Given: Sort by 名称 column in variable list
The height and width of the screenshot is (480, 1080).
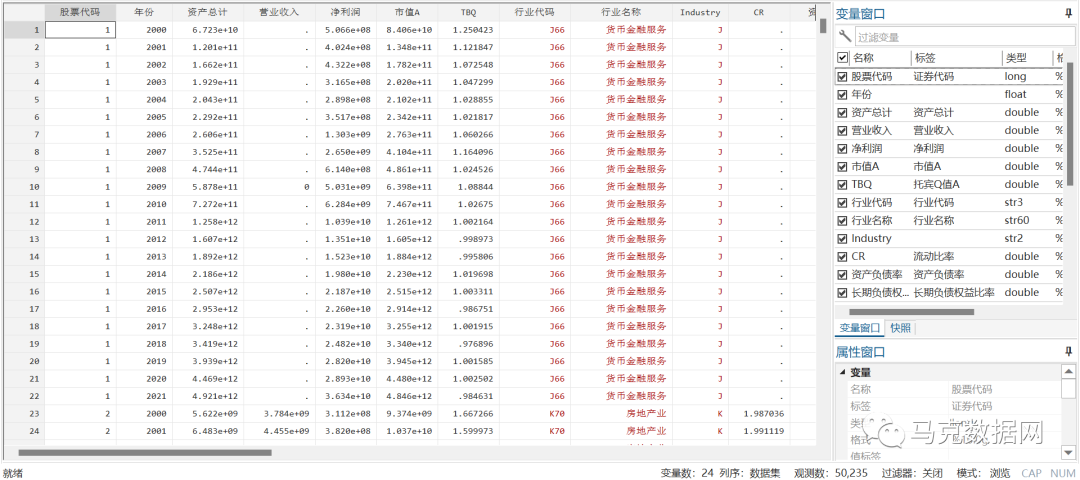Looking at the screenshot, I should tap(879, 58).
